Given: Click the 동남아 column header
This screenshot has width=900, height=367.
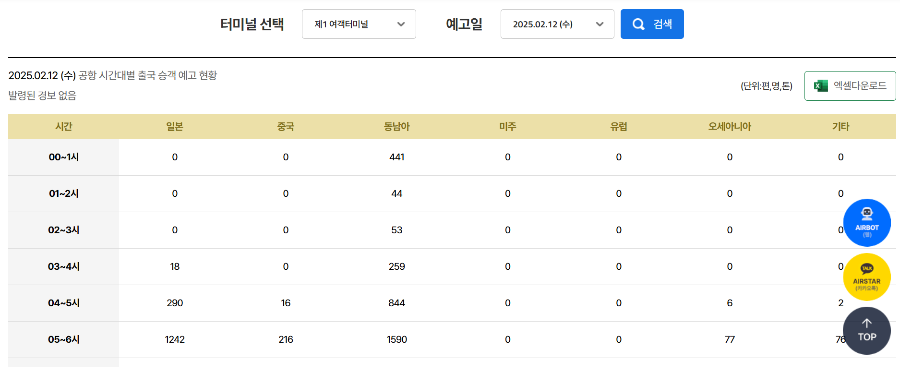Looking at the screenshot, I should (397, 127).
